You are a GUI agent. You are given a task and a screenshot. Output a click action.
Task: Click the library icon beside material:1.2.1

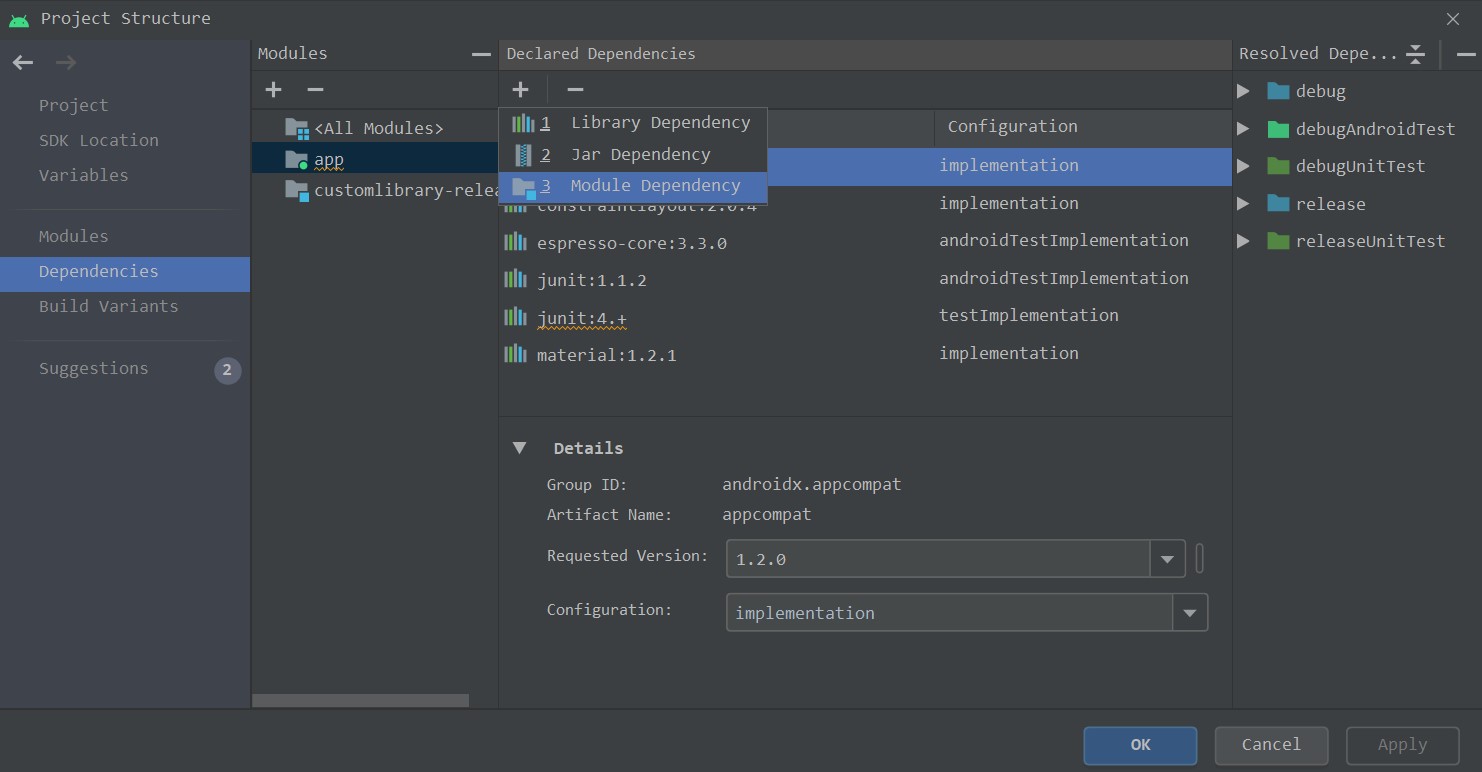click(515, 353)
